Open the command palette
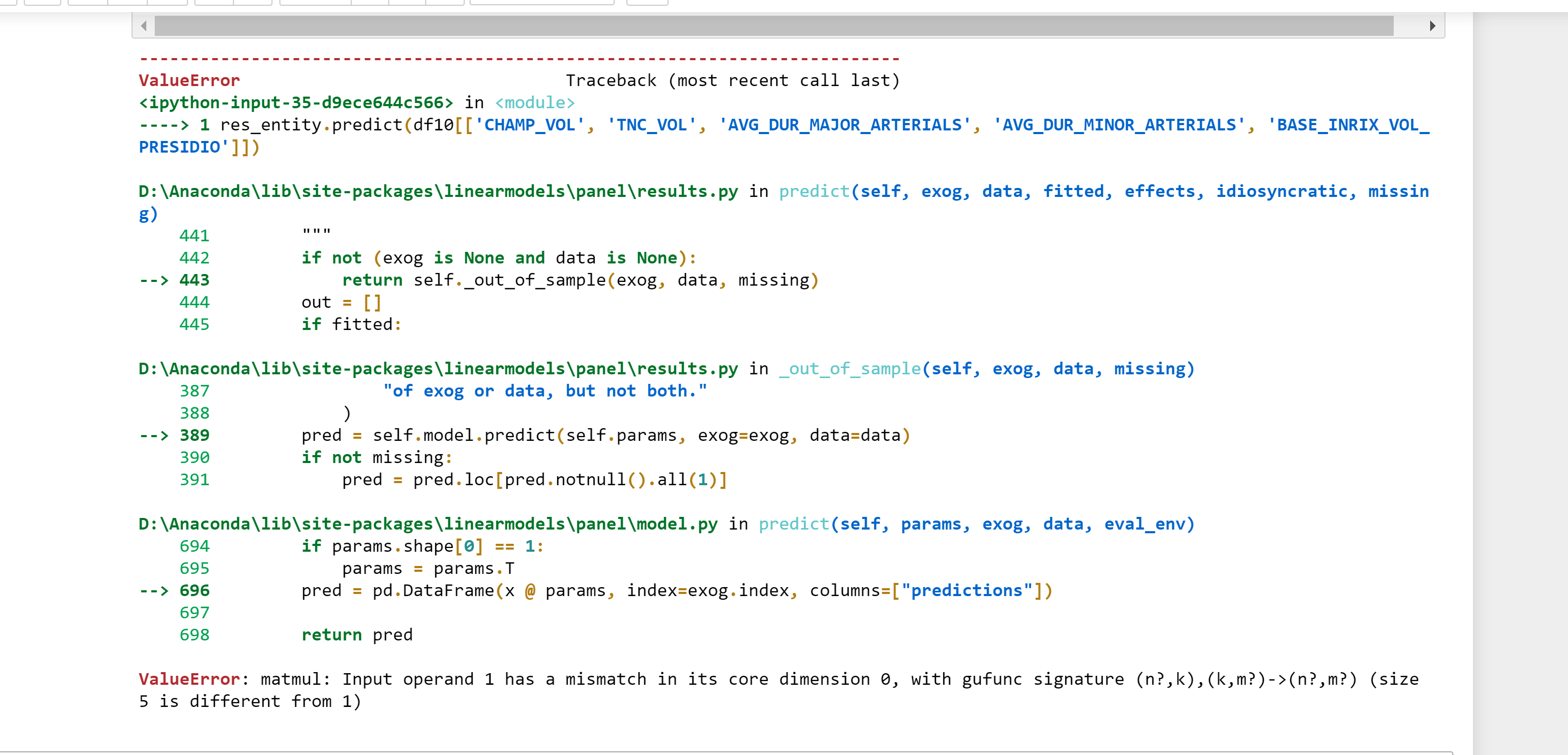1568x755 pixels. [647, 3]
